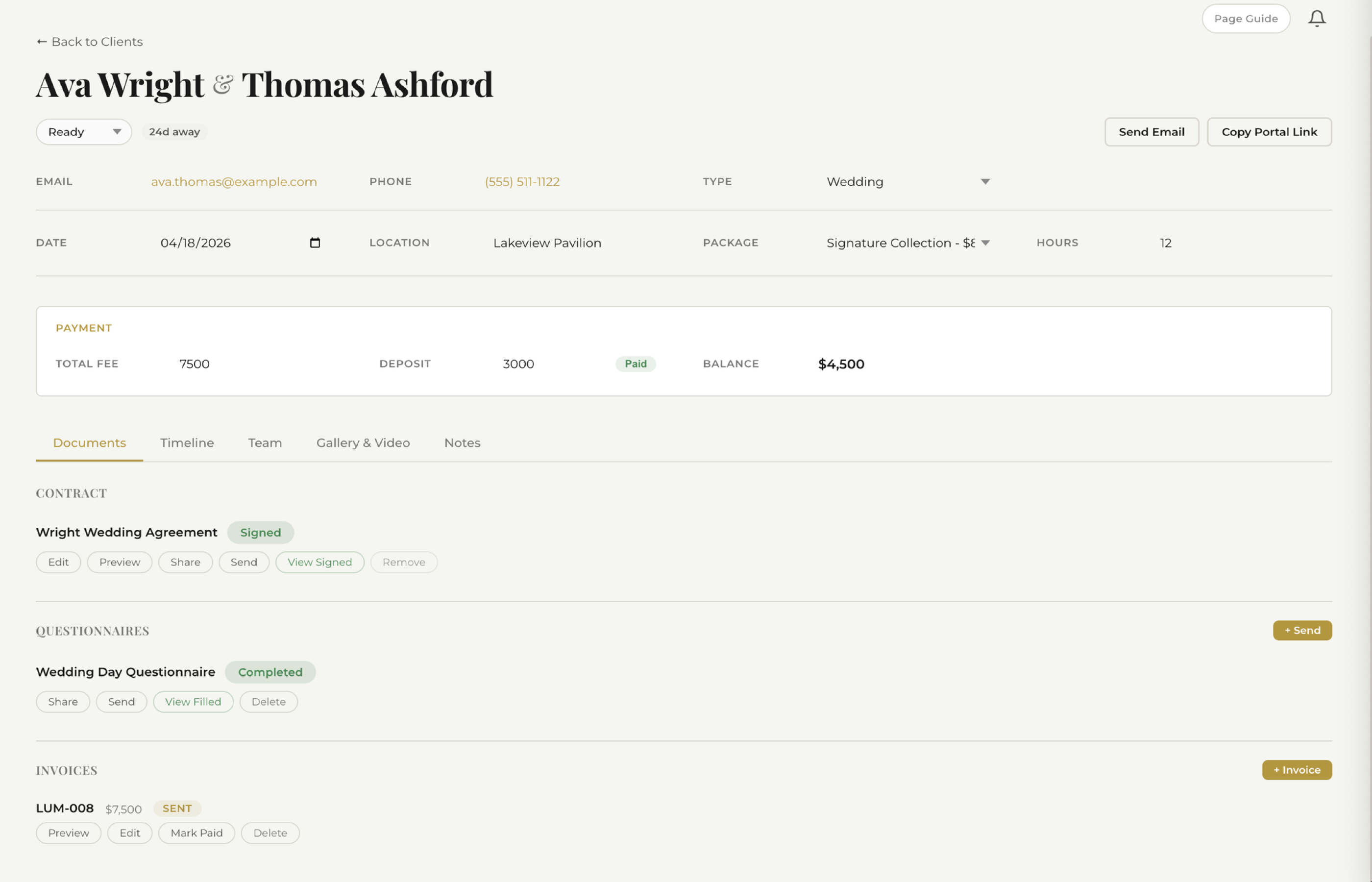Image resolution: width=1372 pixels, height=882 pixels.
Task: View the signed Wright Wedding Agreement
Action: 319,562
